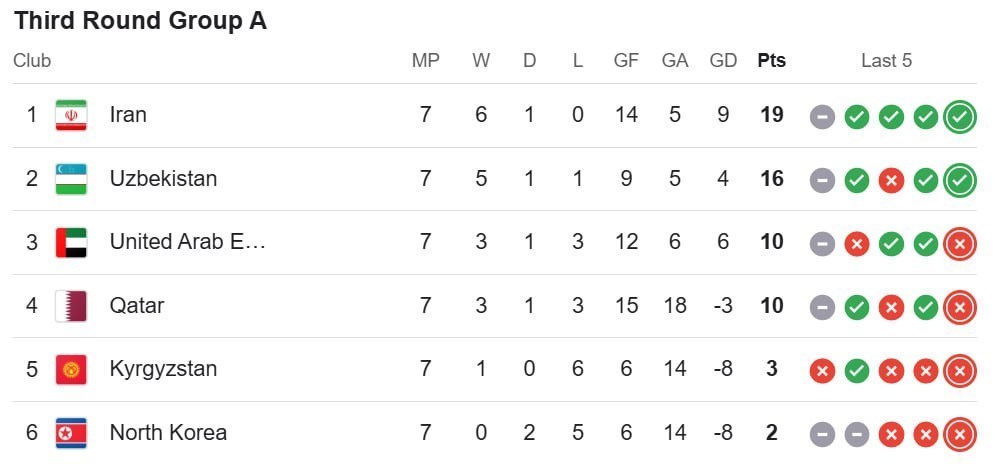Click United Arab Emirates' gray draw icon
The height and width of the screenshot is (464, 996).
coord(822,244)
